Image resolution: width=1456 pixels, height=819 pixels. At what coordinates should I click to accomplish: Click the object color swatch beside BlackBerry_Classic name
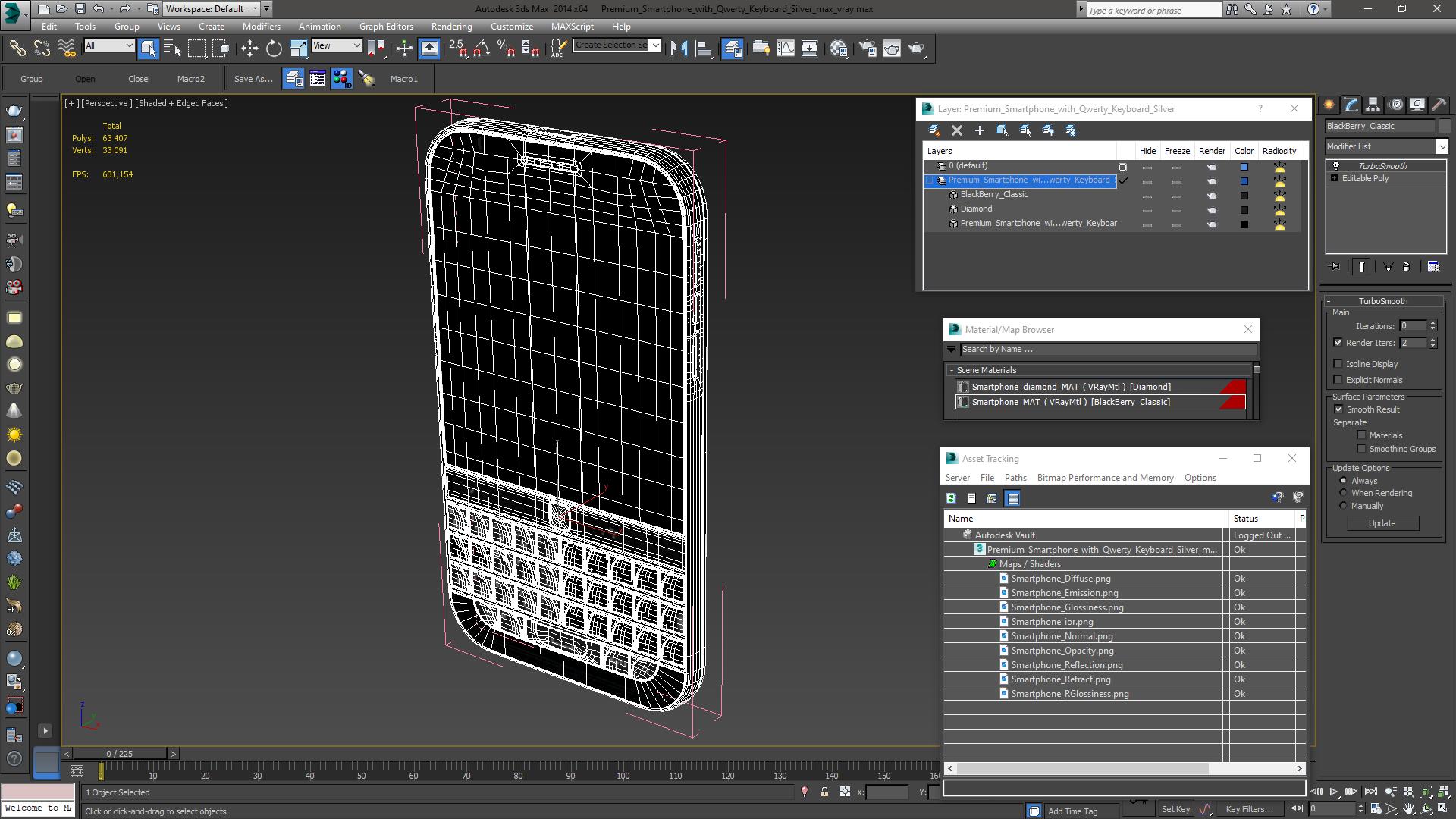pyautogui.click(x=1445, y=126)
